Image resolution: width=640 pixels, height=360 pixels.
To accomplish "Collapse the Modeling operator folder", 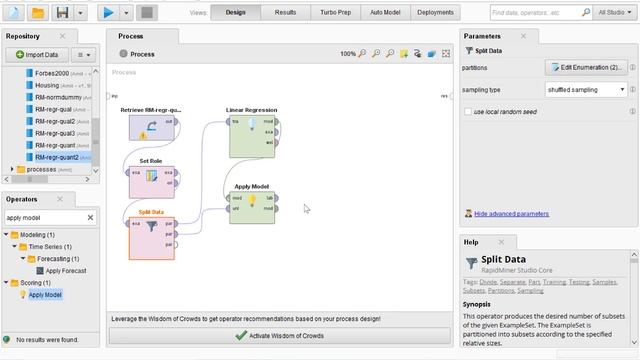I will pyautogui.click(x=6, y=235).
